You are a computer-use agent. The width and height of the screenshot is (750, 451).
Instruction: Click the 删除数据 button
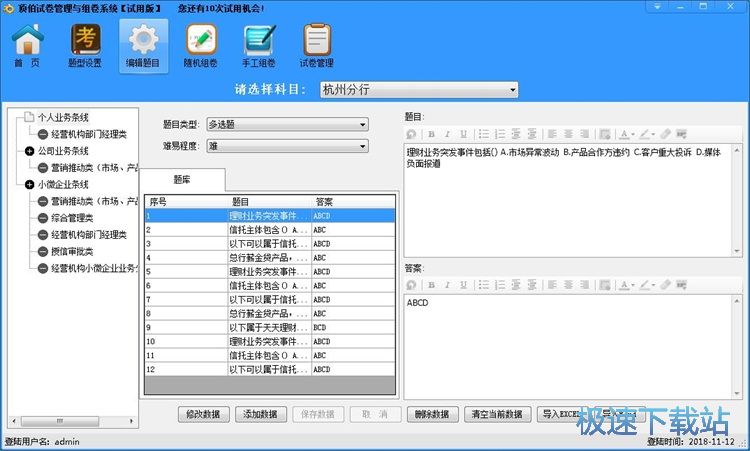pyautogui.click(x=432, y=414)
